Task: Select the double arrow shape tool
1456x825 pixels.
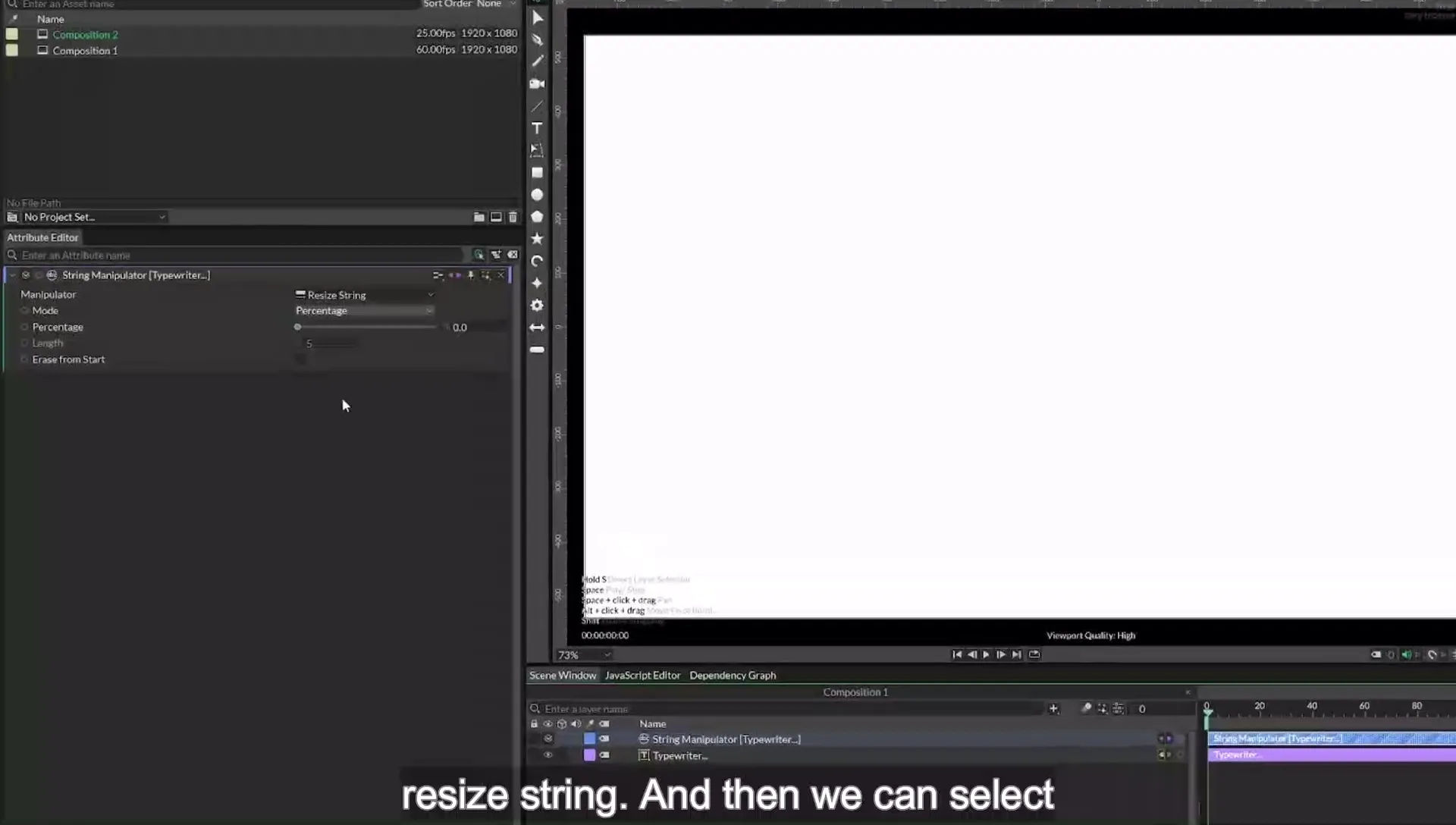Action: tap(537, 328)
